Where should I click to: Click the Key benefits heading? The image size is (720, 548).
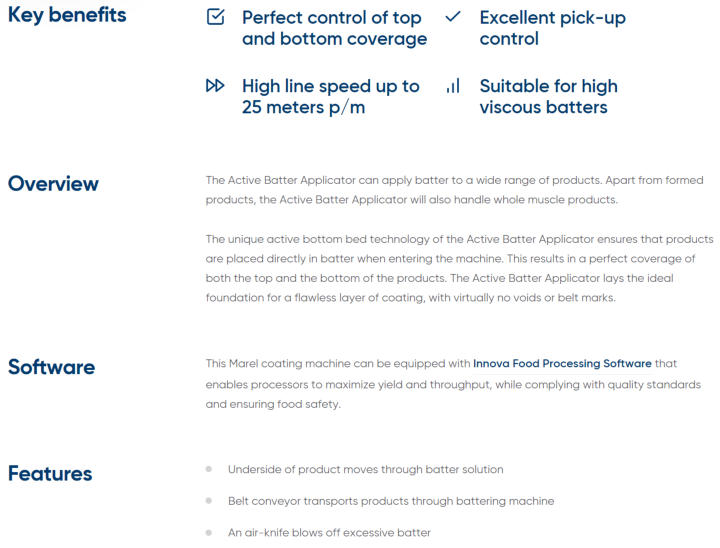pos(67,15)
